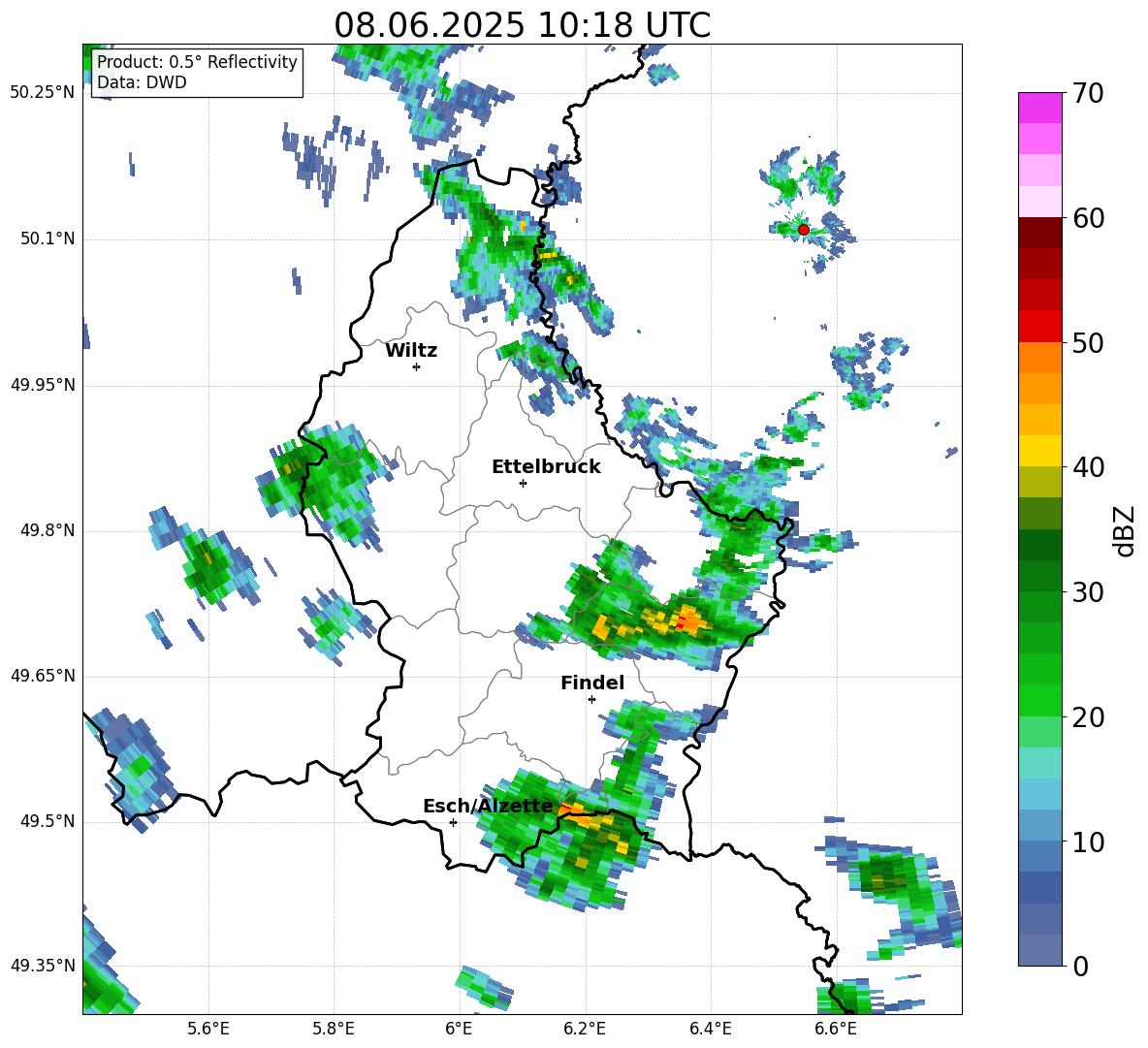Viewport: 1148px width, 1048px height.
Task: Click the 50.25°N latitude label
Action: 43,93
